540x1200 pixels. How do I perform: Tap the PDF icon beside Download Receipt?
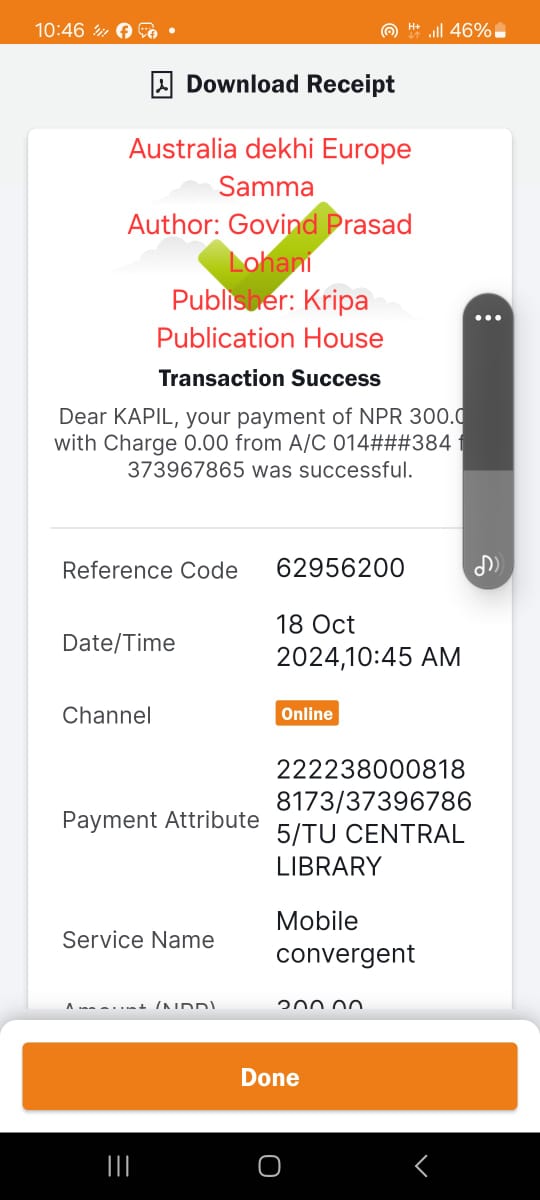pos(162,85)
